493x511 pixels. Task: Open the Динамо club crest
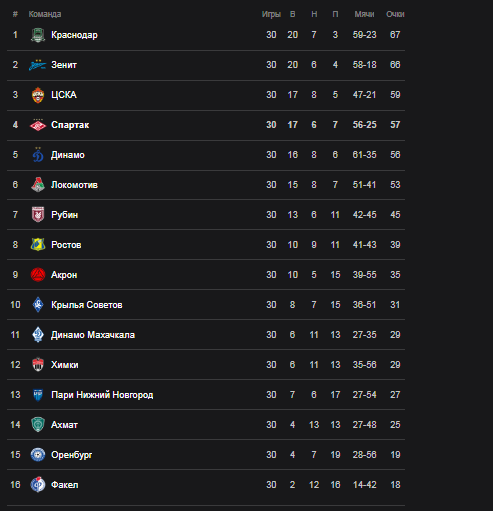[38, 155]
